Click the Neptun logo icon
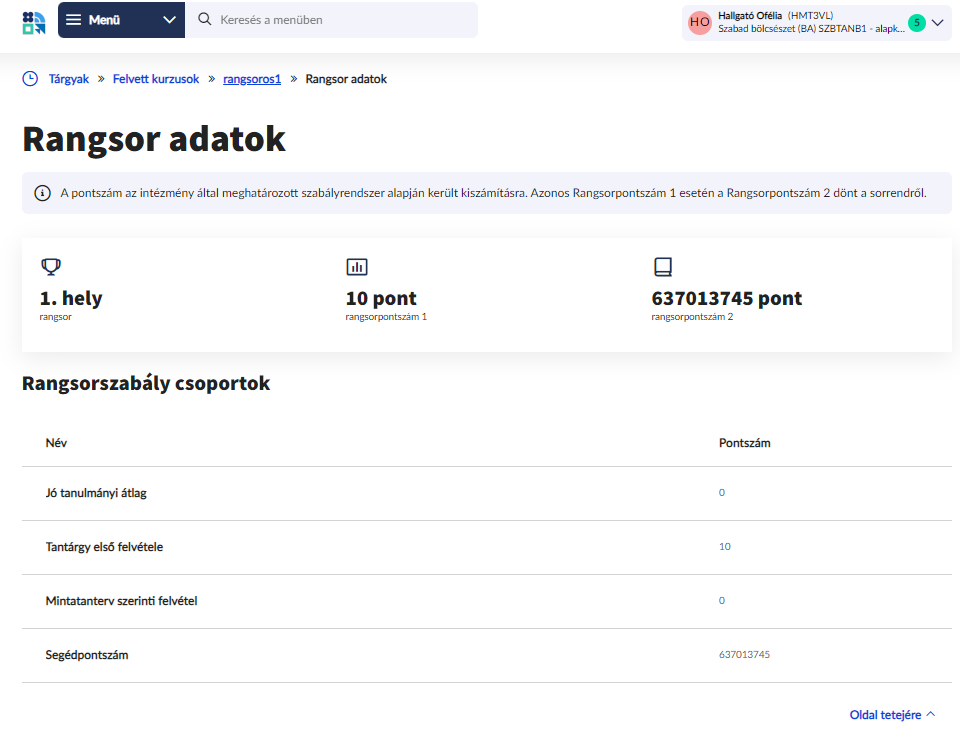960x740 pixels. [x=34, y=21]
